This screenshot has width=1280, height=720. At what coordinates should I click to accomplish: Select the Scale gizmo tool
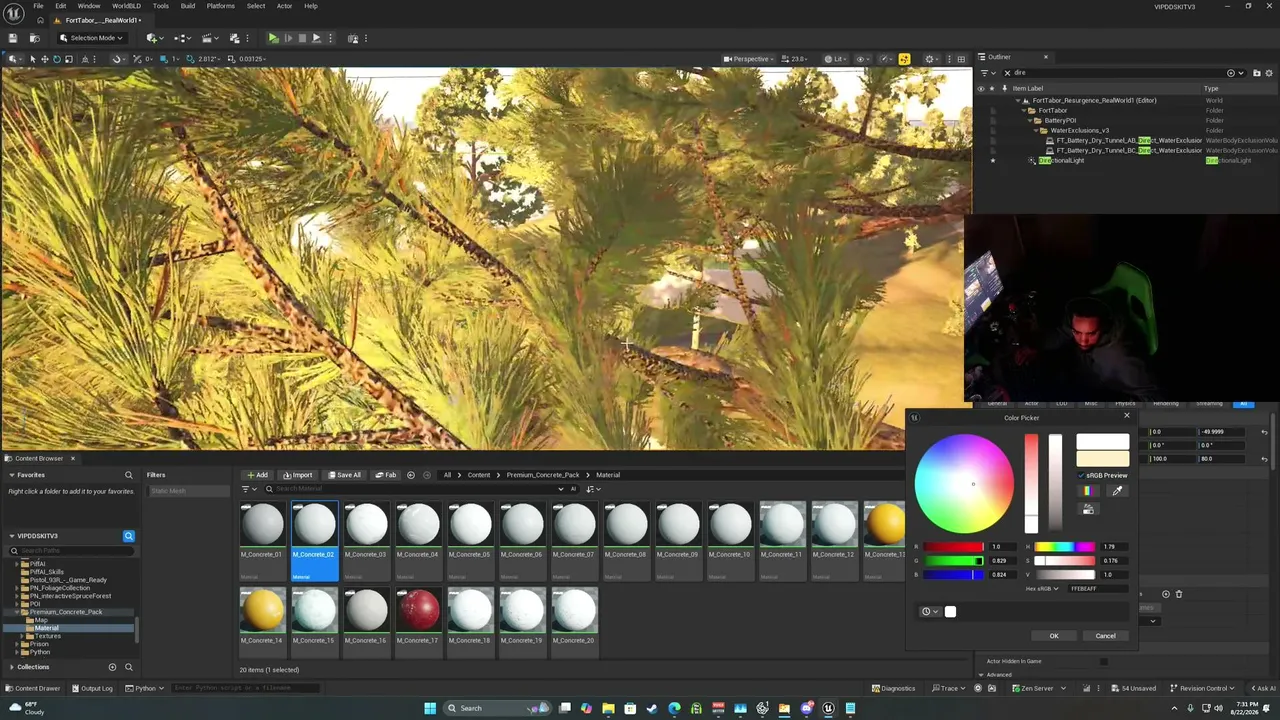pyautogui.click(x=68, y=59)
